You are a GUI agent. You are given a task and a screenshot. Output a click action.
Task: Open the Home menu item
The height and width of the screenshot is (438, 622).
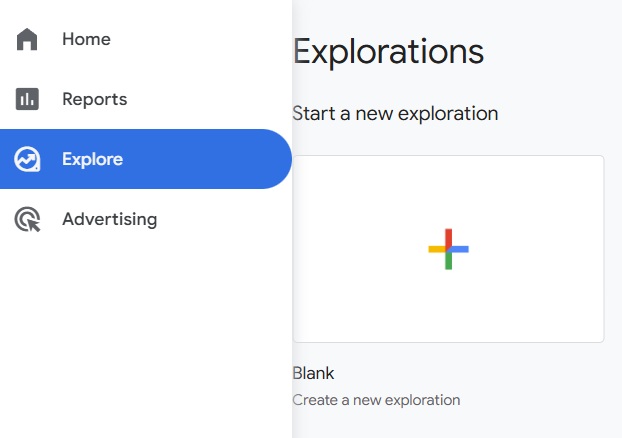(x=146, y=39)
